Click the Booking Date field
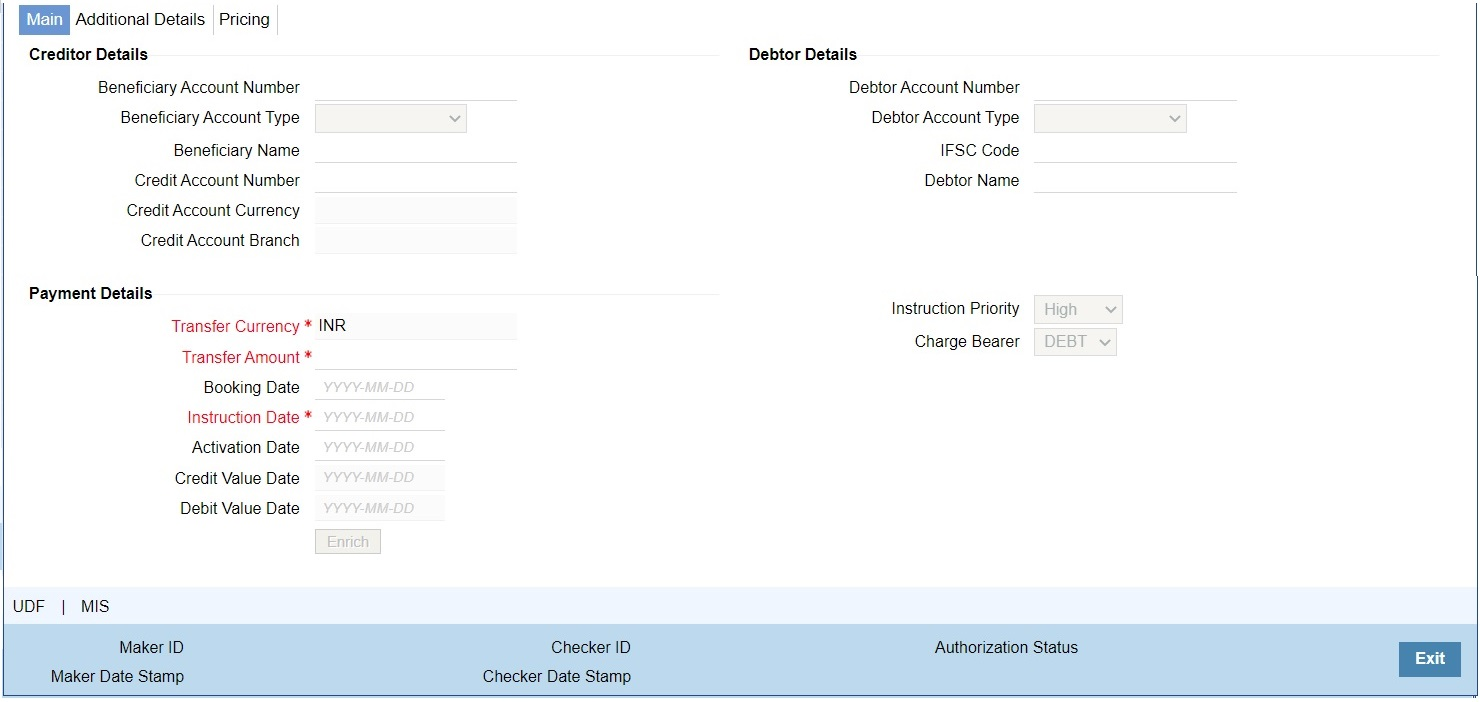Viewport: 1480px width, 702px height. coord(380,387)
